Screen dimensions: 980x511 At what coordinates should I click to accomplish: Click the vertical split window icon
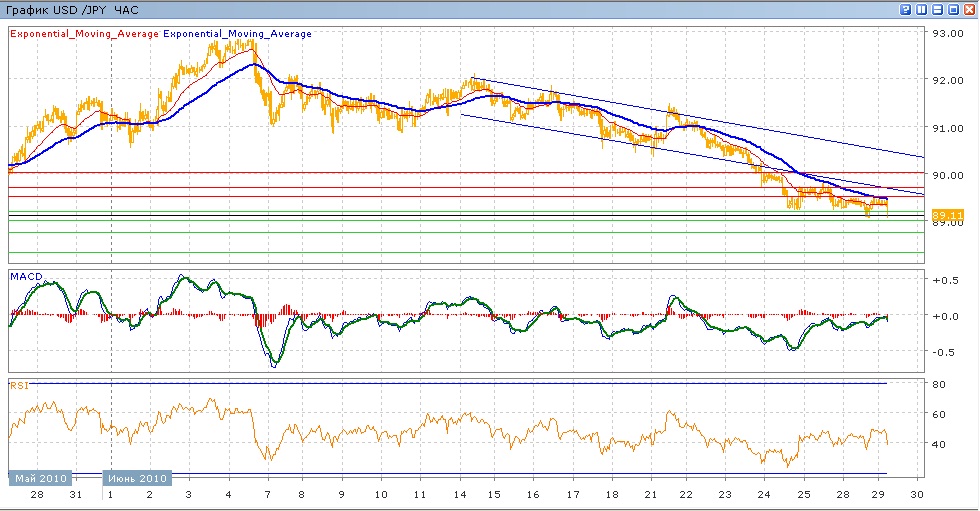pyautogui.click(x=922, y=9)
